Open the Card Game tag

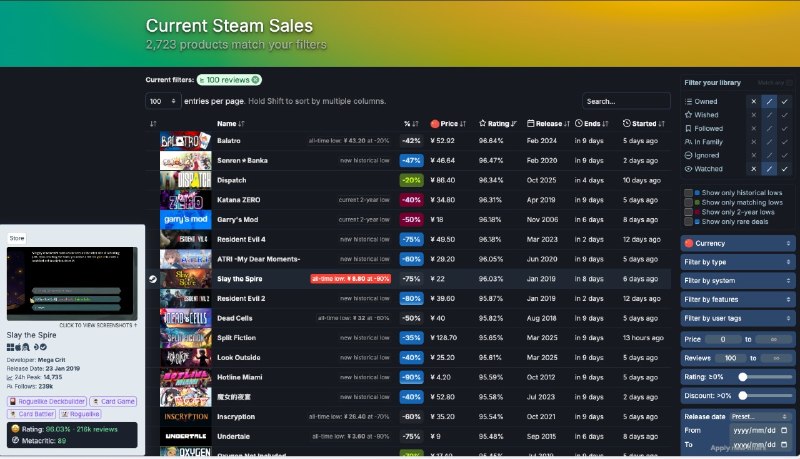[x=113, y=401]
